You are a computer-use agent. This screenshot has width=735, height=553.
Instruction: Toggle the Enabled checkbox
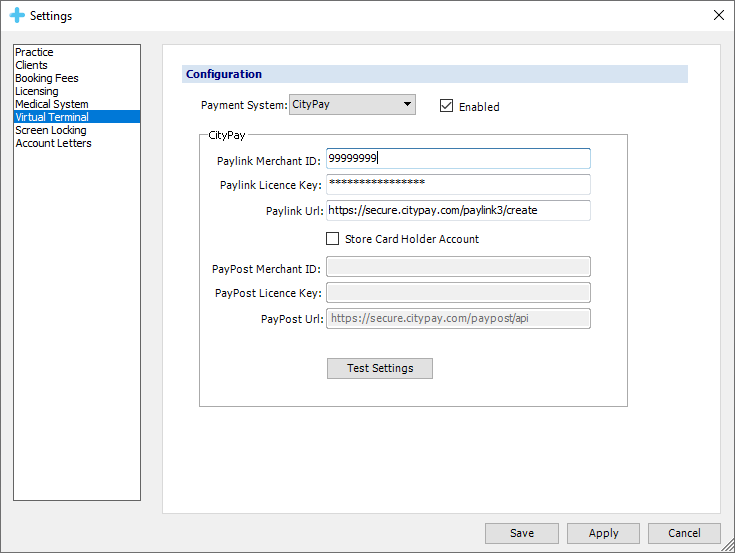coord(447,106)
